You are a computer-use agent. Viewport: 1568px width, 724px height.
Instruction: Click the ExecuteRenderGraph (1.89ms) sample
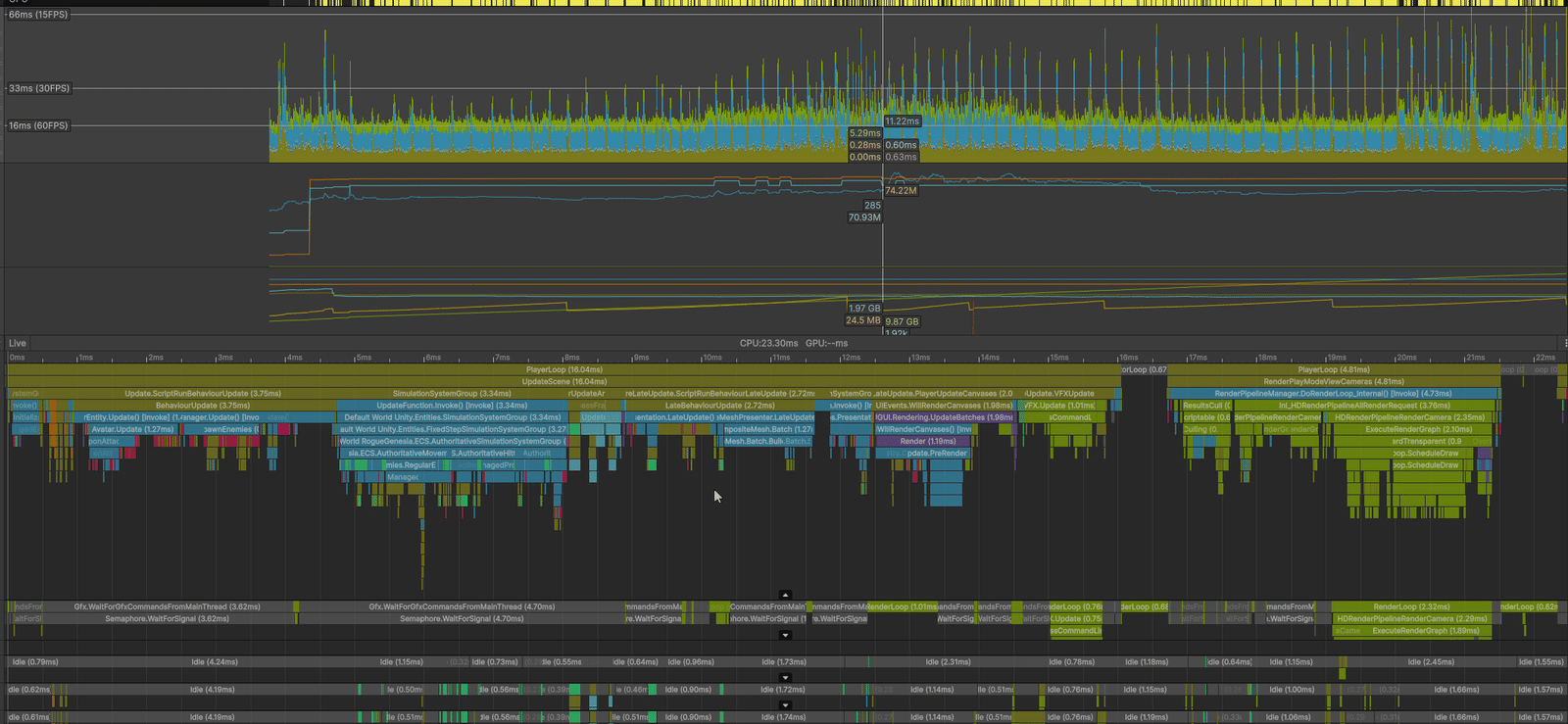[1424, 631]
